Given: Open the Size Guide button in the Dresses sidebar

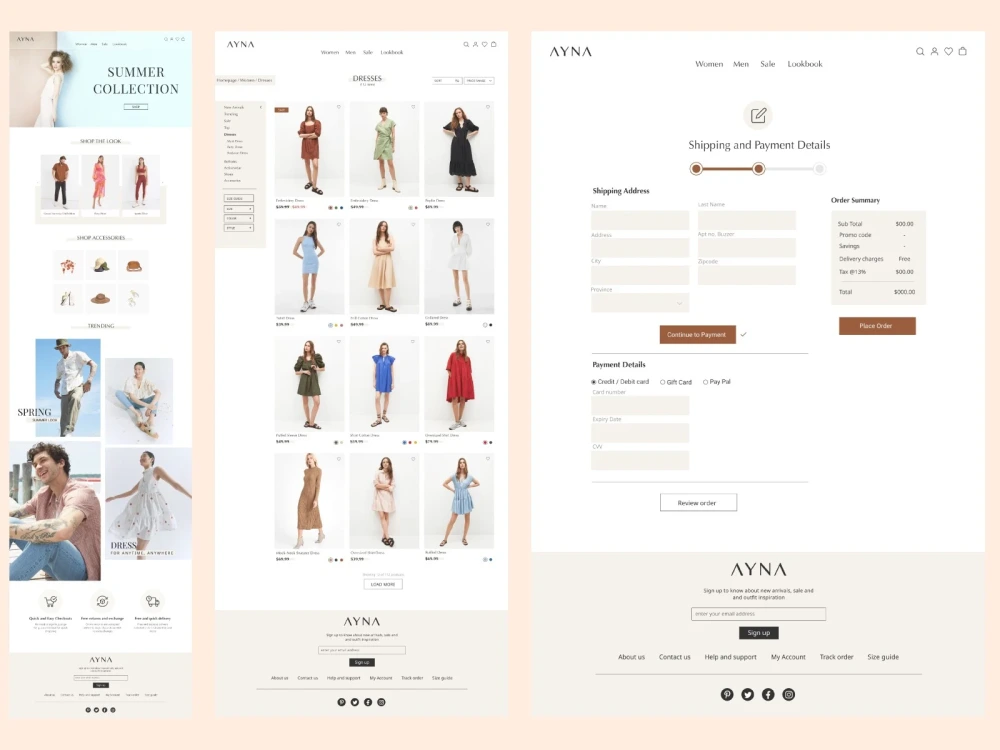Looking at the screenshot, I should pos(239,198).
